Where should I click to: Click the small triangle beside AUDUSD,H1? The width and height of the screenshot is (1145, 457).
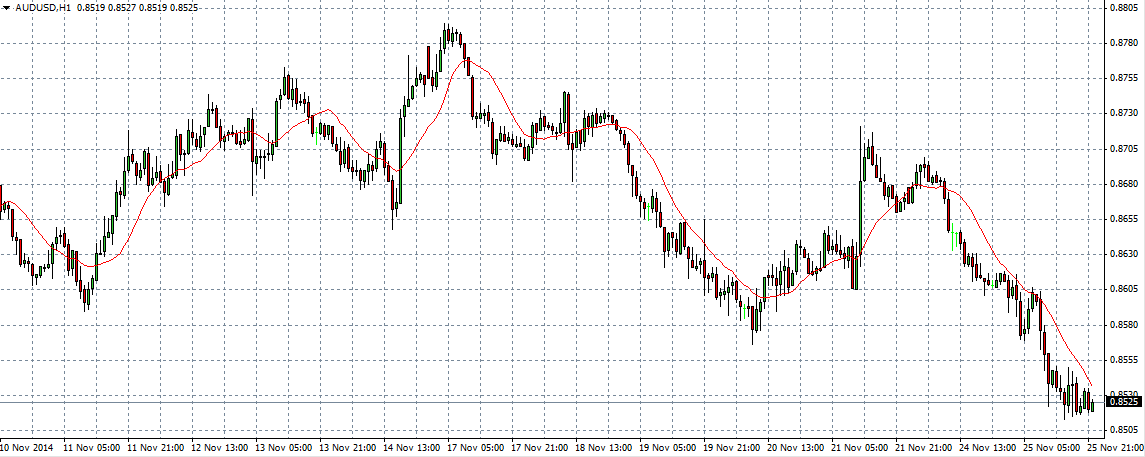pos(6,8)
